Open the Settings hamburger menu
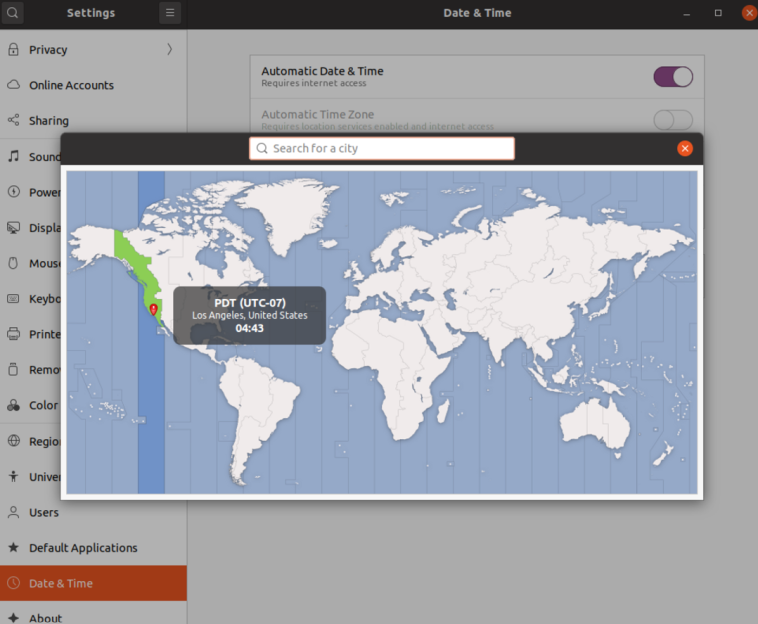The width and height of the screenshot is (758, 624). pos(170,13)
